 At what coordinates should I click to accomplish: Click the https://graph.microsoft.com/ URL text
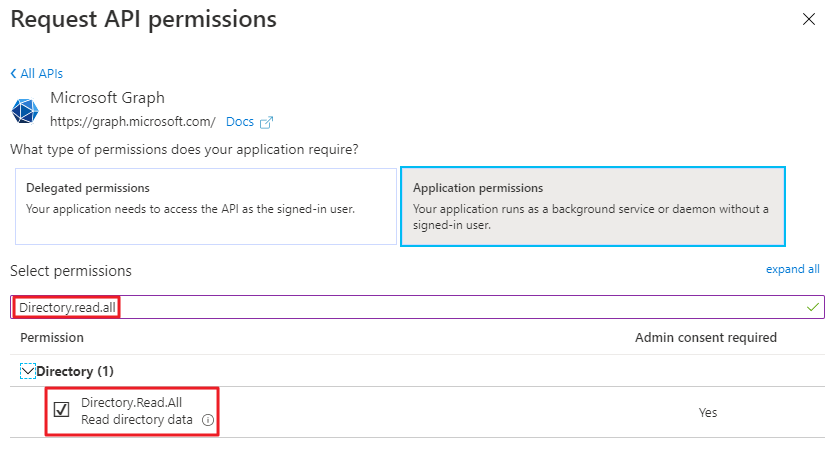point(133,122)
